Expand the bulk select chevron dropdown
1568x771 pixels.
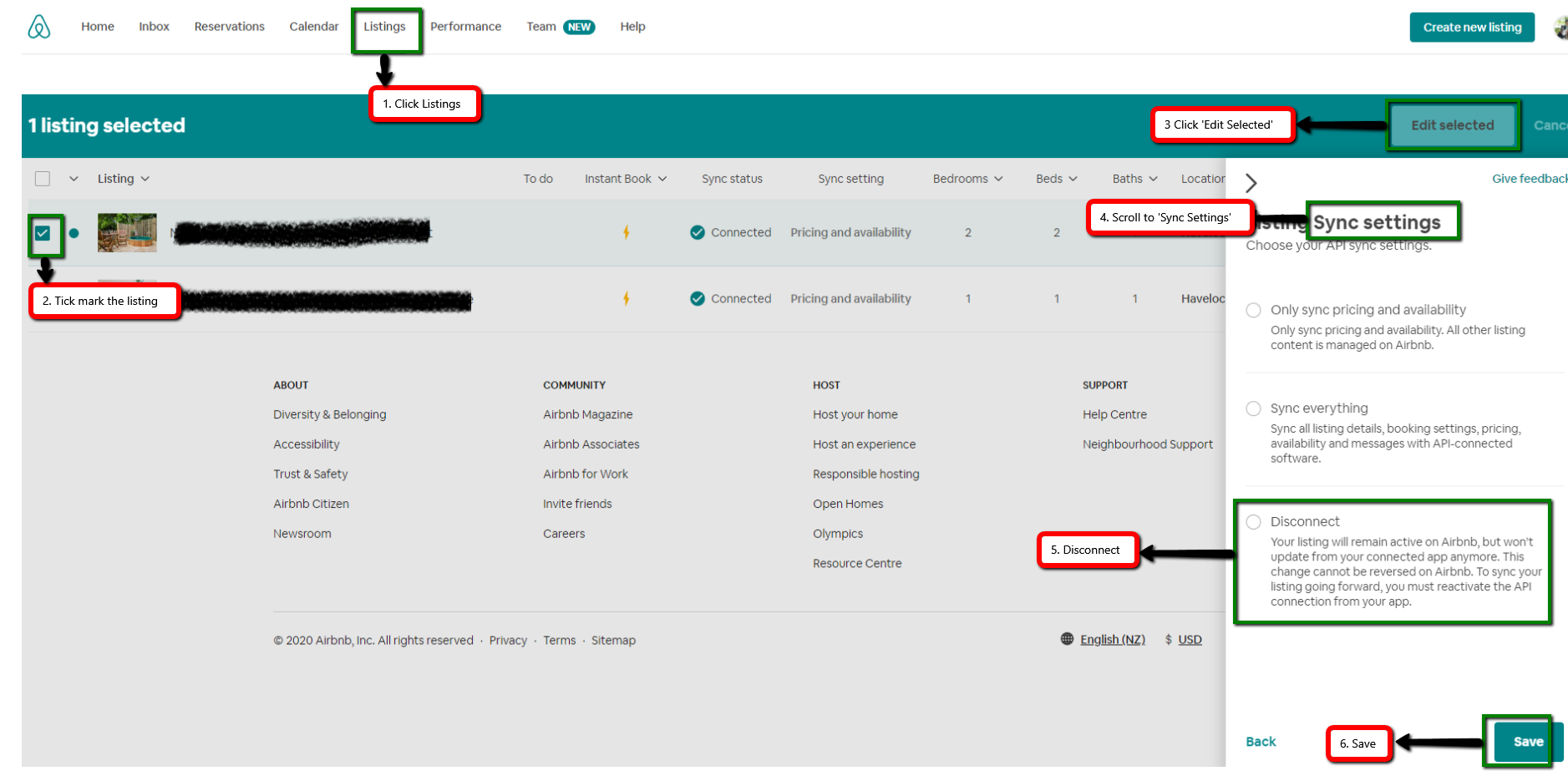click(74, 179)
